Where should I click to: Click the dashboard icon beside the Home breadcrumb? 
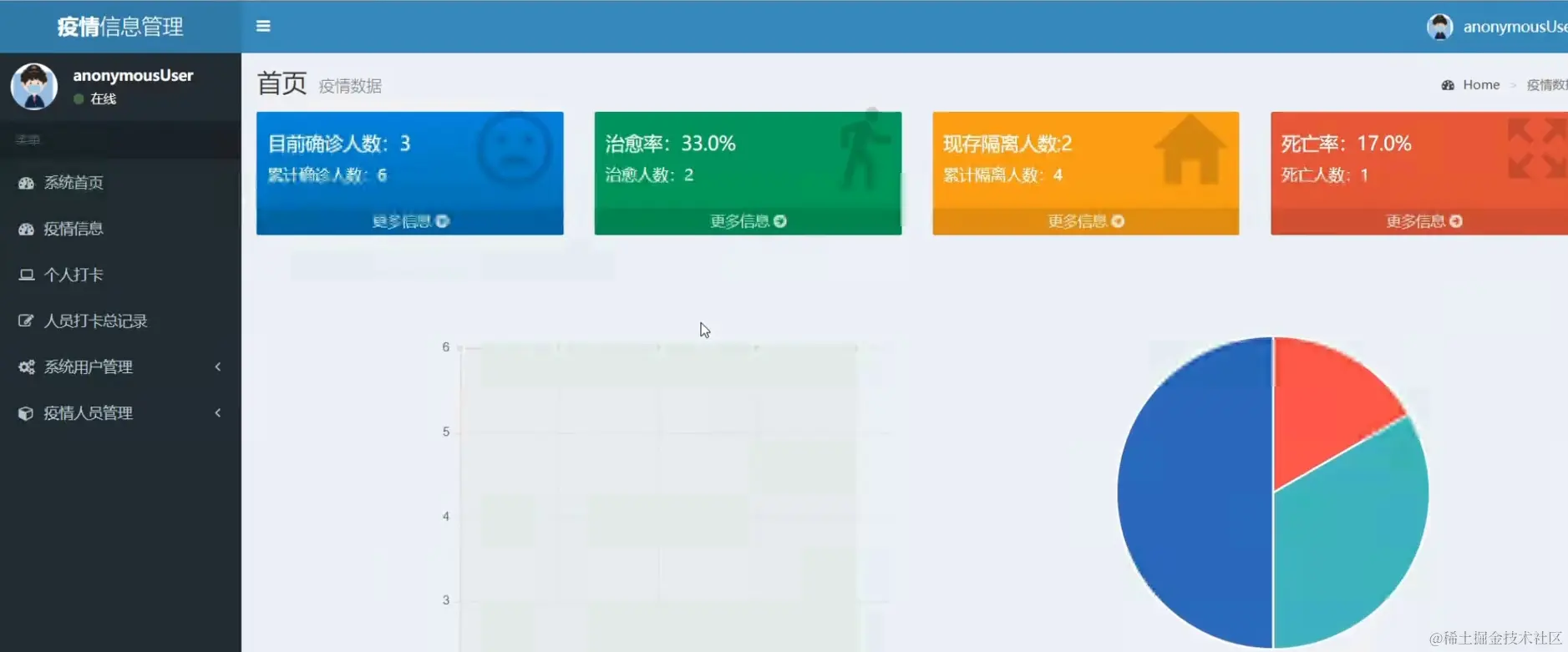[1448, 85]
